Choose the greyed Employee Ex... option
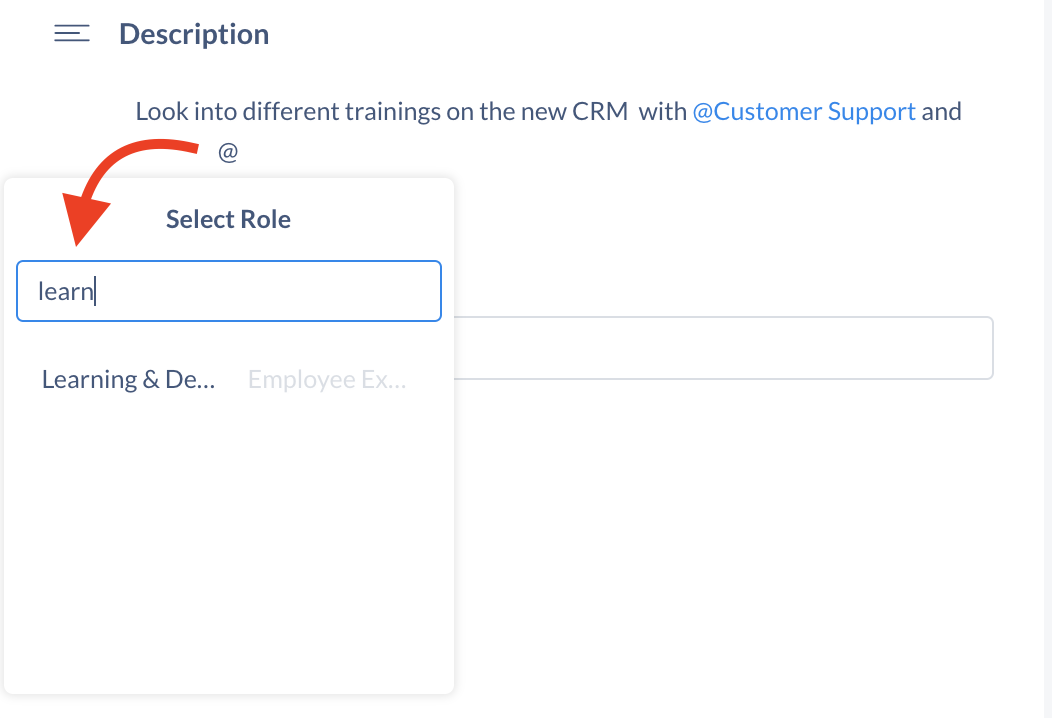The image size is (1052, 718). pyautogui.click(x=327, y=380)
